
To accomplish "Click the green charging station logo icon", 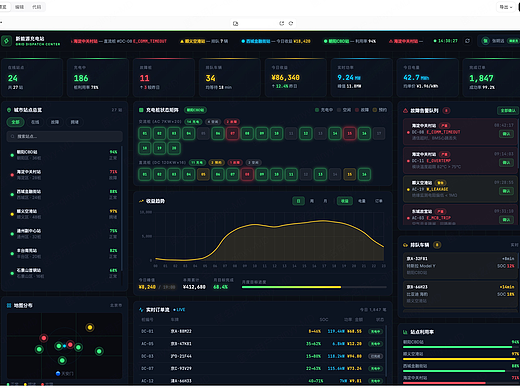I will coord(6,41).
